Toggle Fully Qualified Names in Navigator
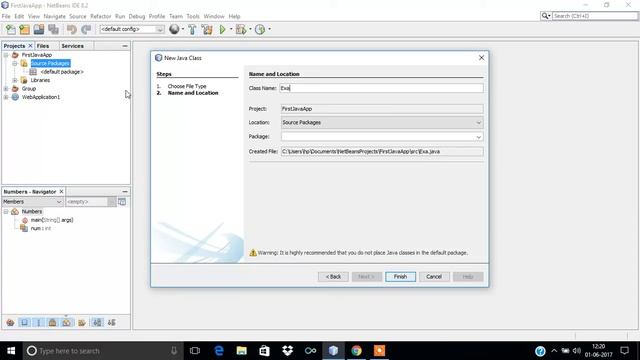640x360 pixels. coord(82,322)
